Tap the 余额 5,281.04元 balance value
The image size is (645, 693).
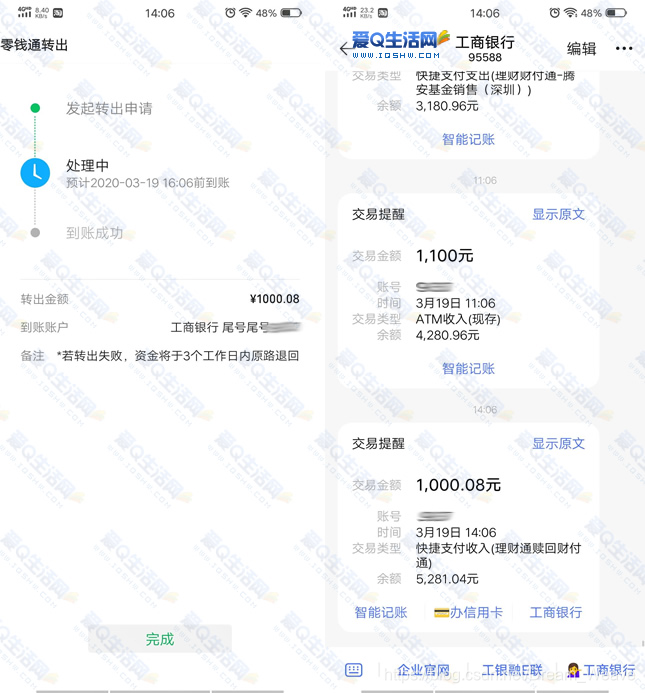coord(447,579)
